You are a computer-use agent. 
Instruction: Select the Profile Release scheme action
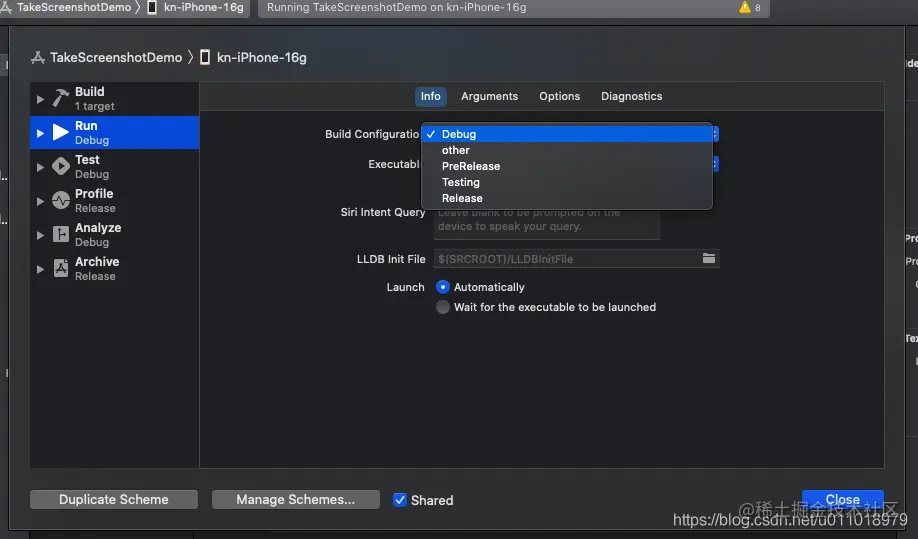114,200
